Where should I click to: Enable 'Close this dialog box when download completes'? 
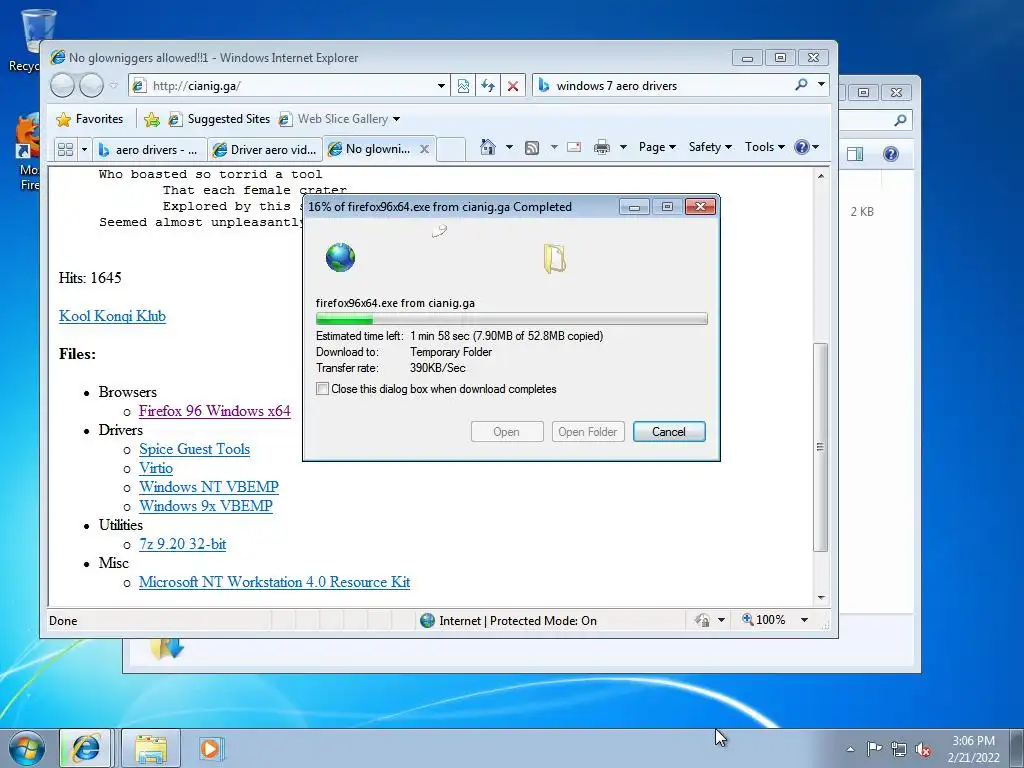323,389
